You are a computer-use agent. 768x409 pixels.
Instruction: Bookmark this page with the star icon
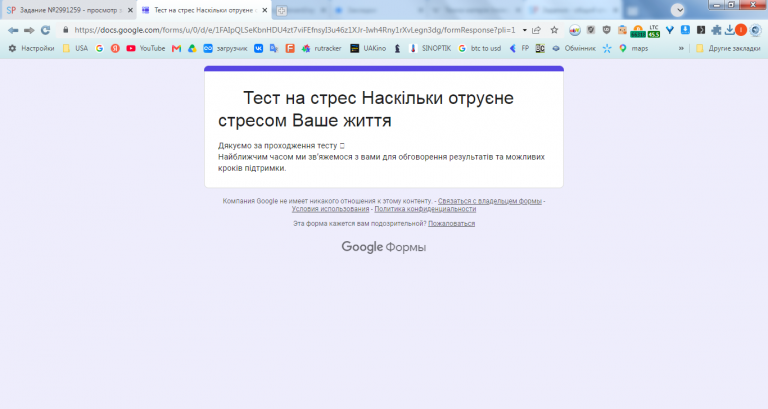pyautogui.click(x=554, y=30)
